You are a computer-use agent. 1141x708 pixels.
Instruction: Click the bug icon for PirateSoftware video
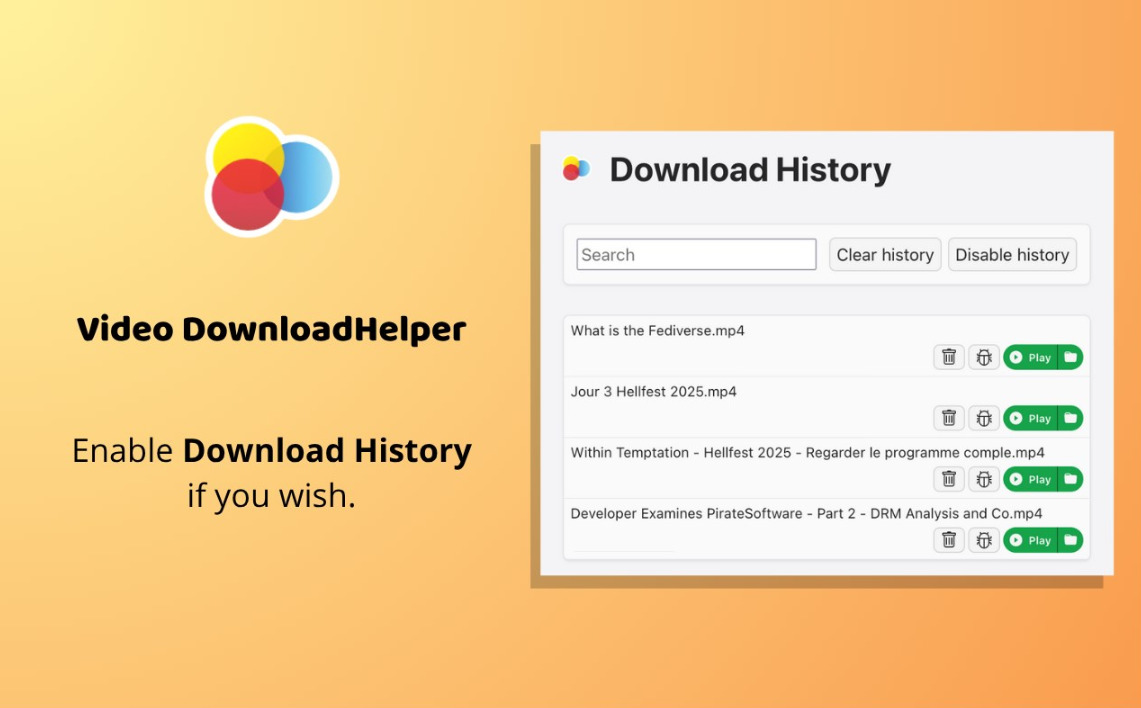point(984,541)
